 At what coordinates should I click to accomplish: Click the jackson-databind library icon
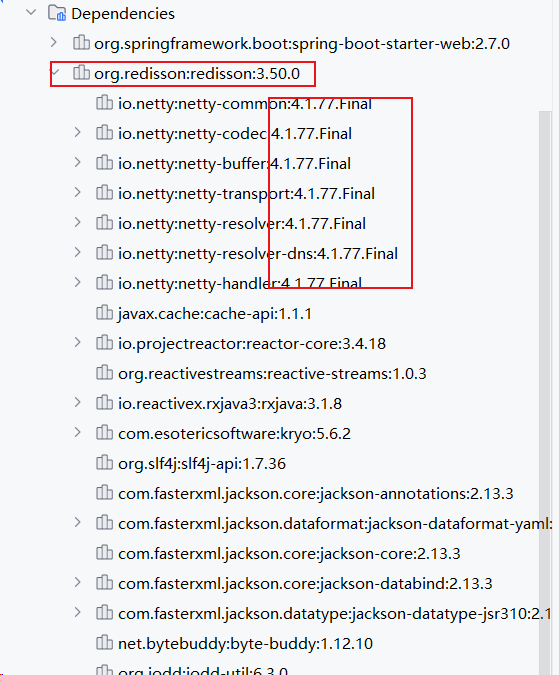pyautogui.click(x=104, y=582)
